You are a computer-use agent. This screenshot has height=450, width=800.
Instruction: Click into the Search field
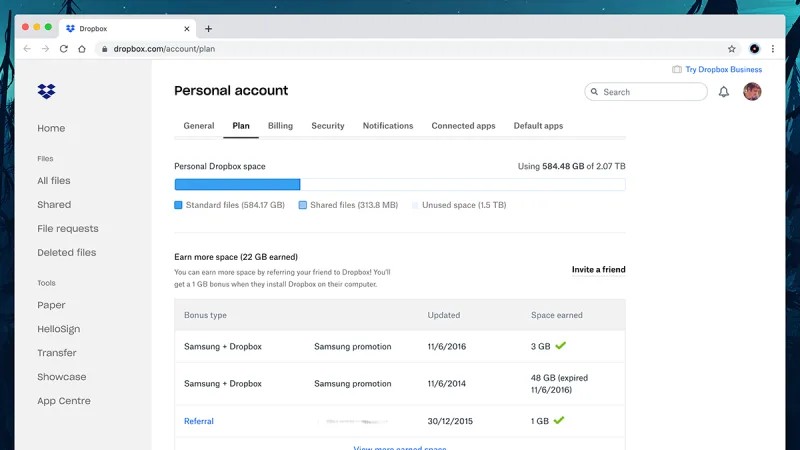click(646, 92)
